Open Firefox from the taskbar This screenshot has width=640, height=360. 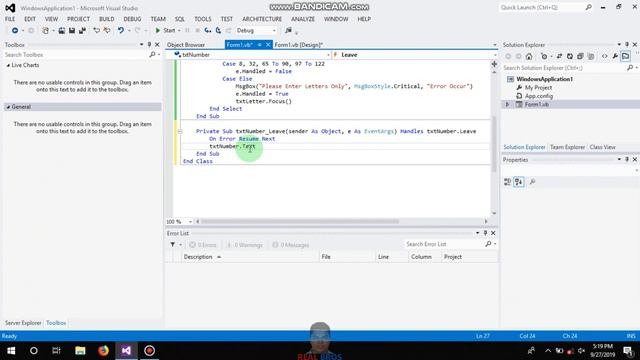tap(103, 351)
